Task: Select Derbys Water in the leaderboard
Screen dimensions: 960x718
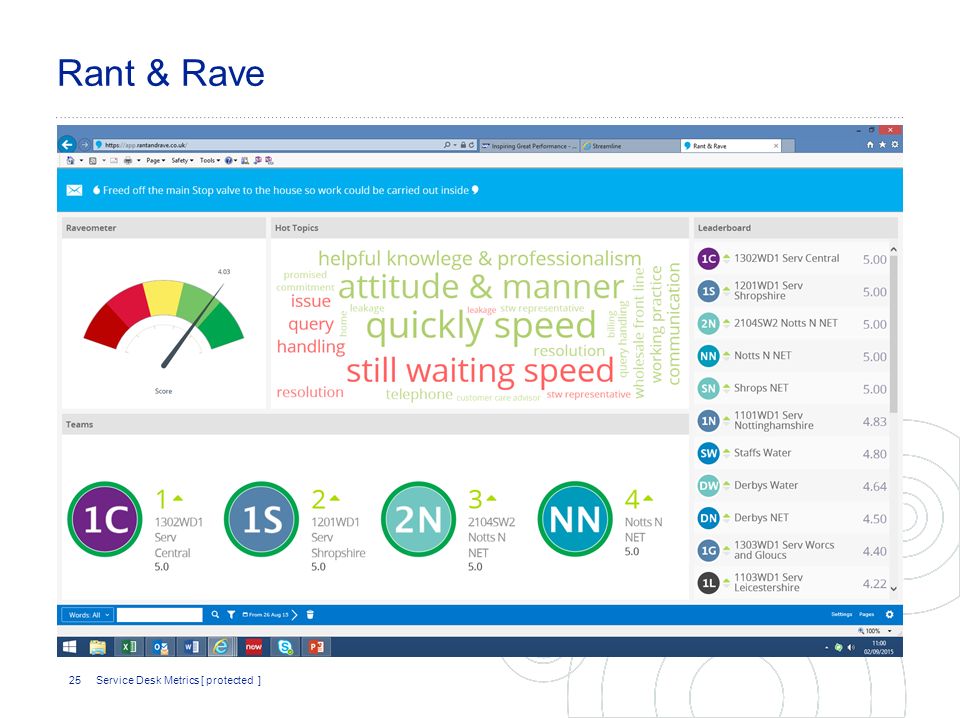Action: (x=792, y=486)
